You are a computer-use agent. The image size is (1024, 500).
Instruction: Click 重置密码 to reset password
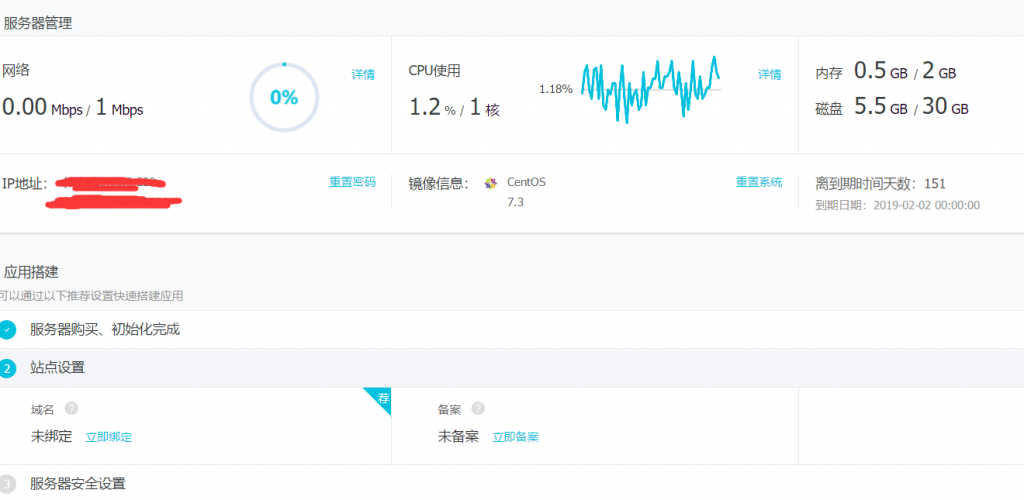coord(352,182)
